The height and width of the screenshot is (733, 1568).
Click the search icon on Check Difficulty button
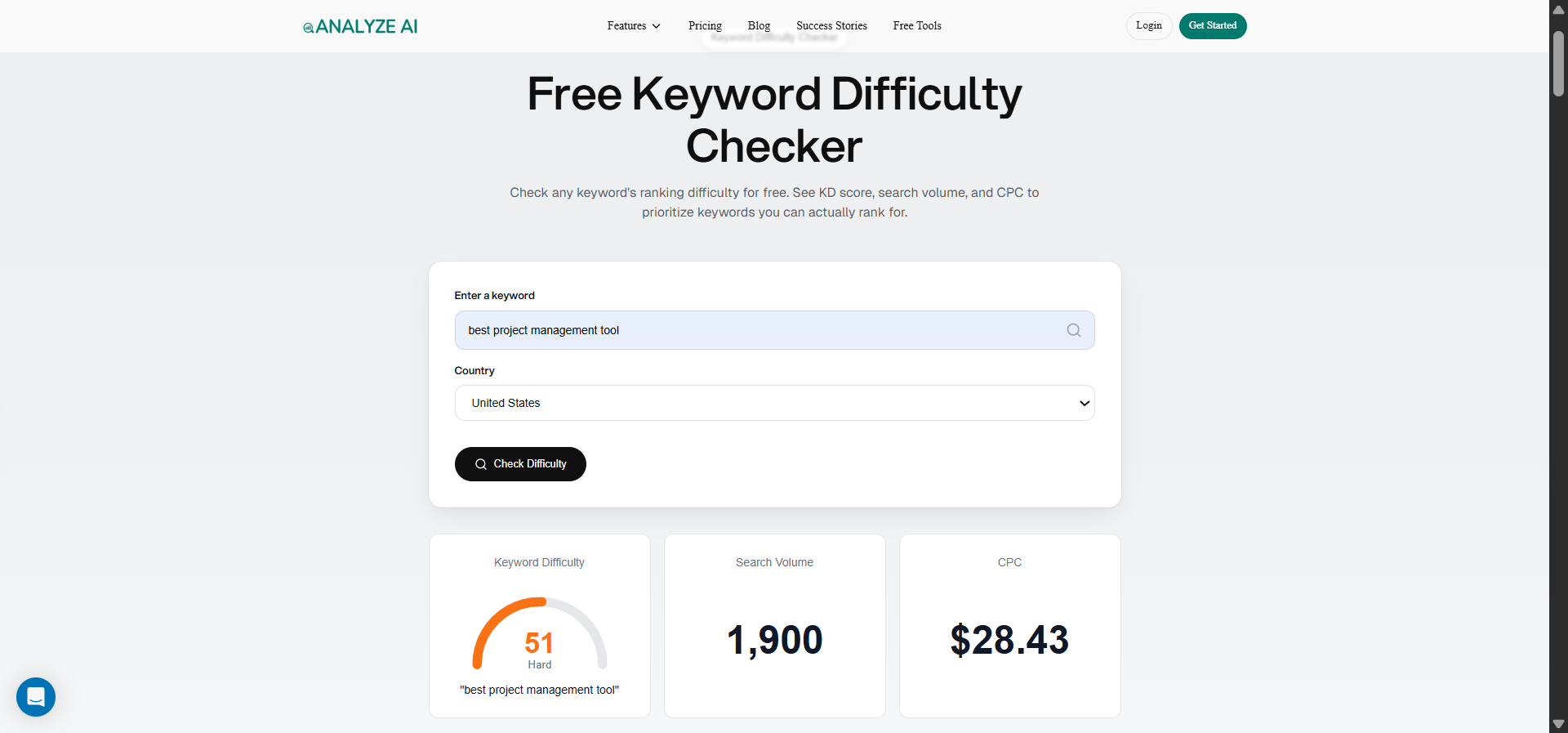click(x=481, y=464)
